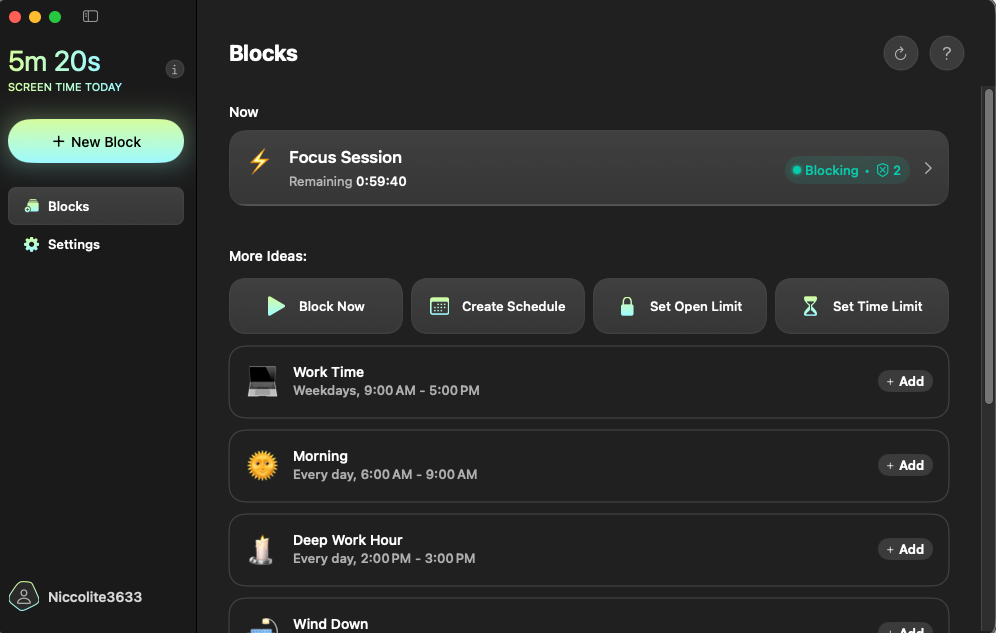996x633 pixels.
Task: Click the Morning sun icon
Action: click(x=262, y=465)
